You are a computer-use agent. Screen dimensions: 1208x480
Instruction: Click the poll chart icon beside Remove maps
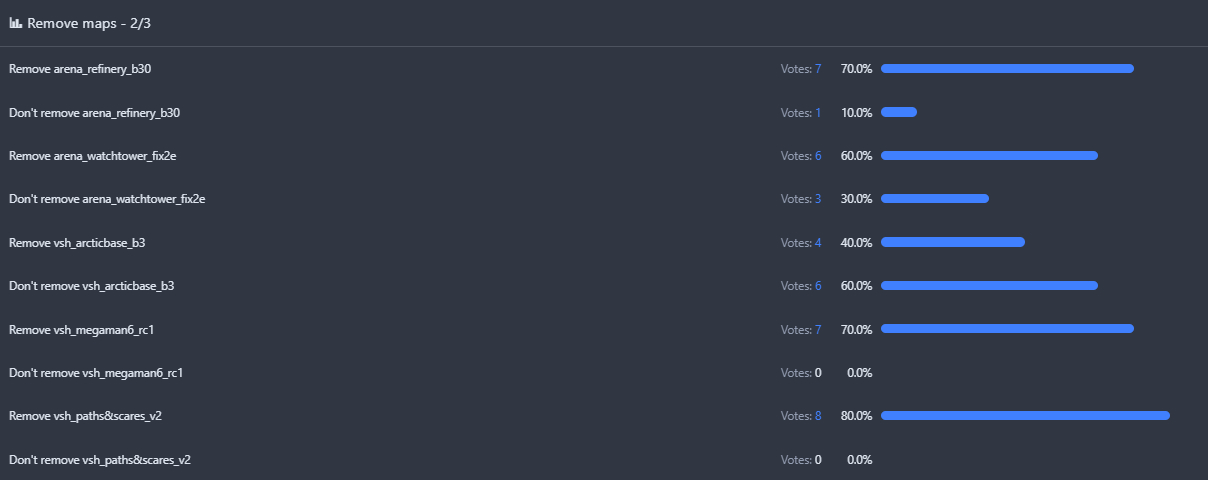point(16,23)
